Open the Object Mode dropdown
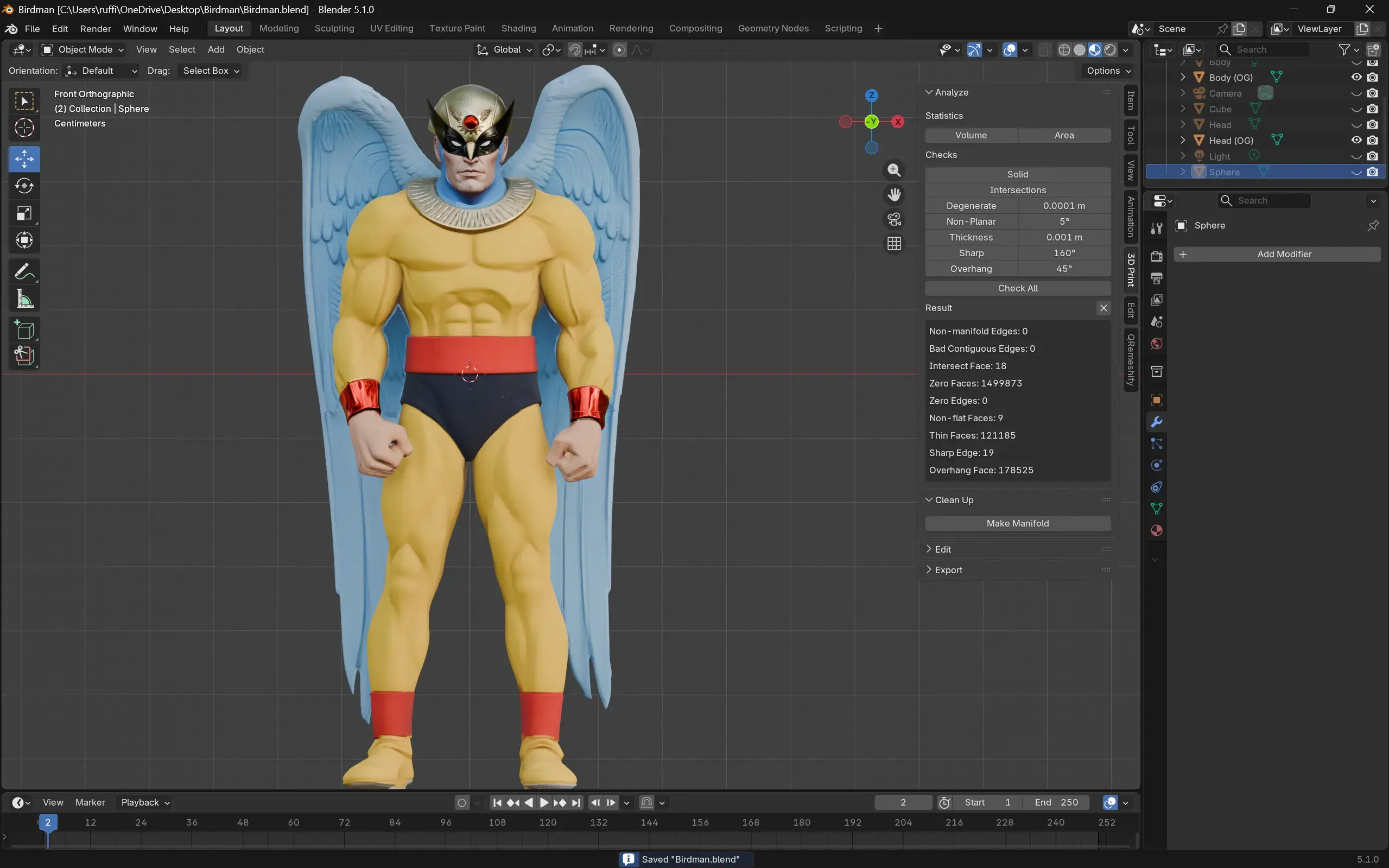This screenshot has height=868, width=1389. pos(83,50)
